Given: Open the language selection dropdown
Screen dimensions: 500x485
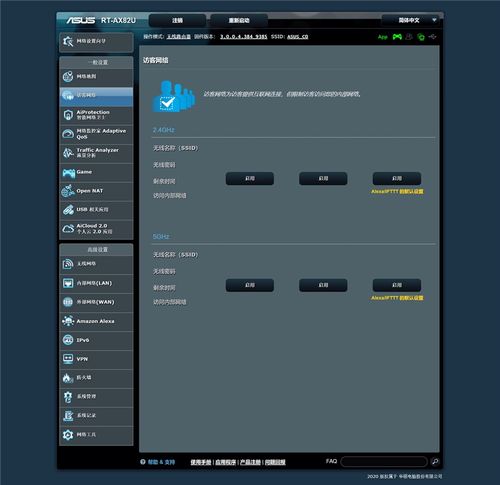Looking at the screenshot, I should 412,20.
